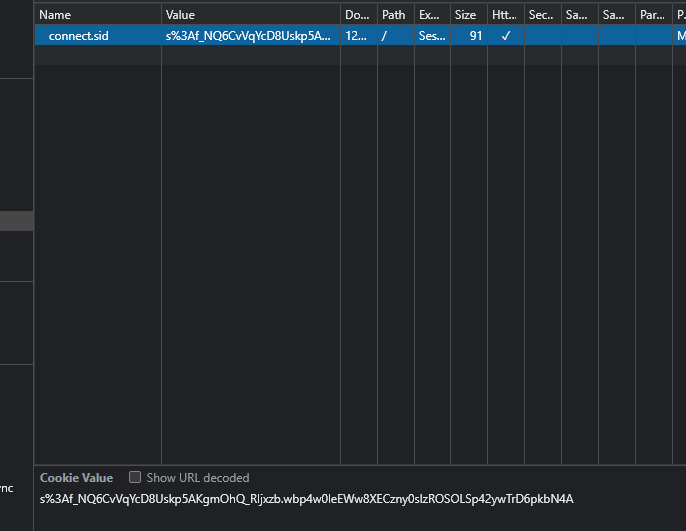Screen dimensions: 686x531
Task: Click the HttpOnly checkmark in connect.sid row
Action: pyautogui.click(x=506, y=36)
